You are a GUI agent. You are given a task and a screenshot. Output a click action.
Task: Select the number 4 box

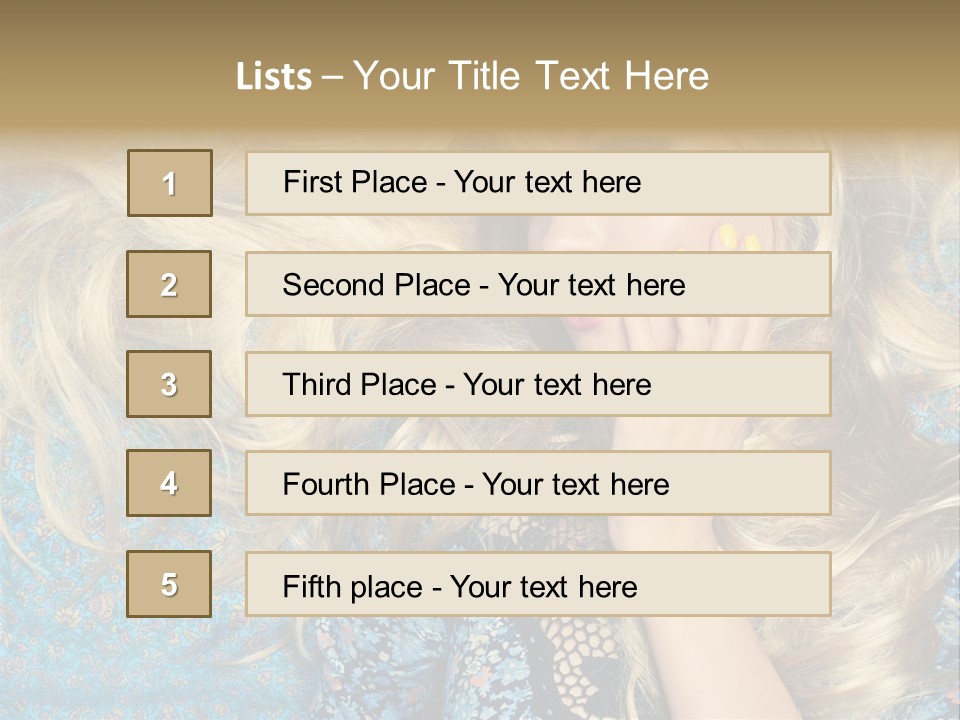coord(169,483)
